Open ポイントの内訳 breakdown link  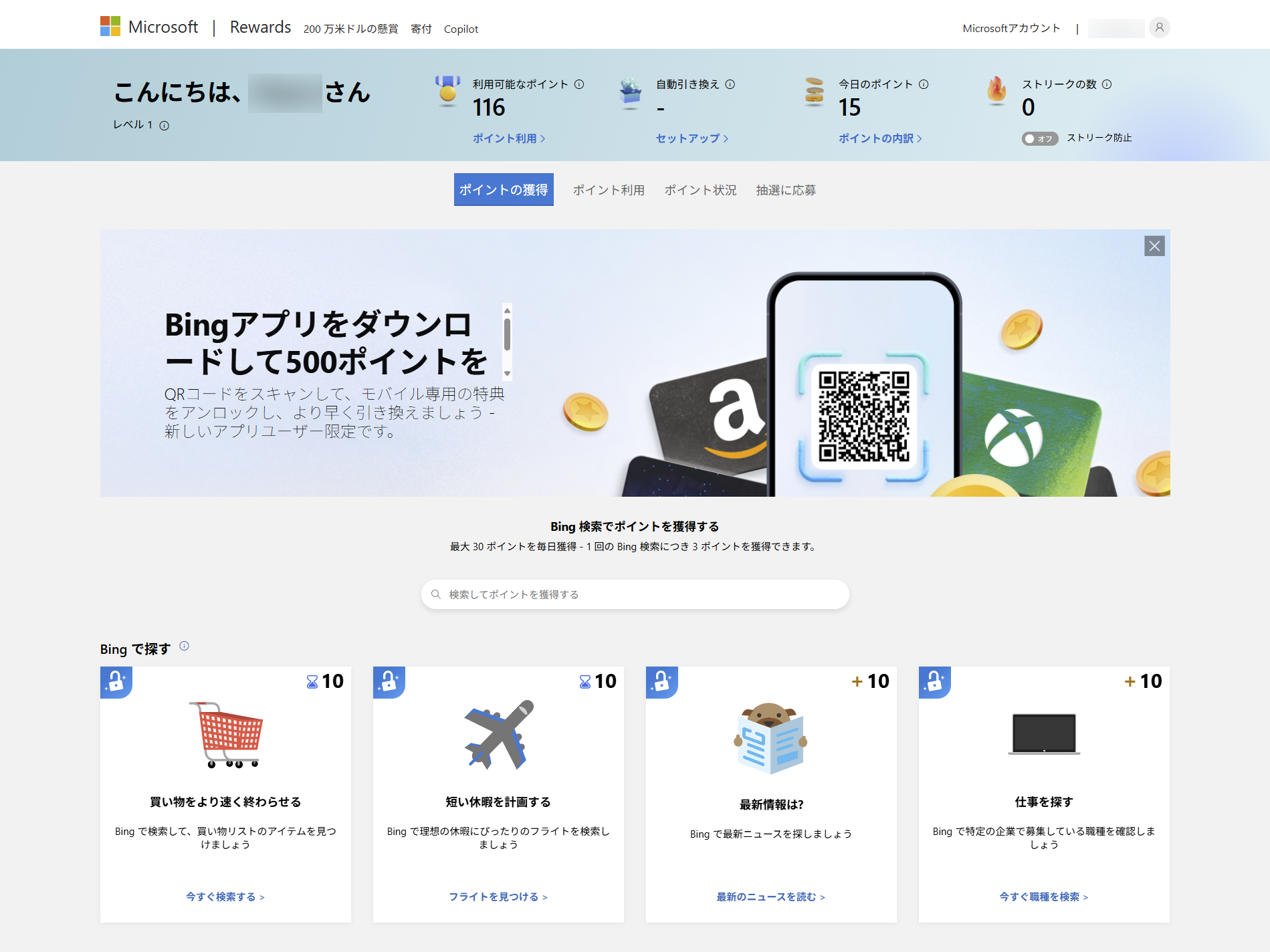coord(880,138)
